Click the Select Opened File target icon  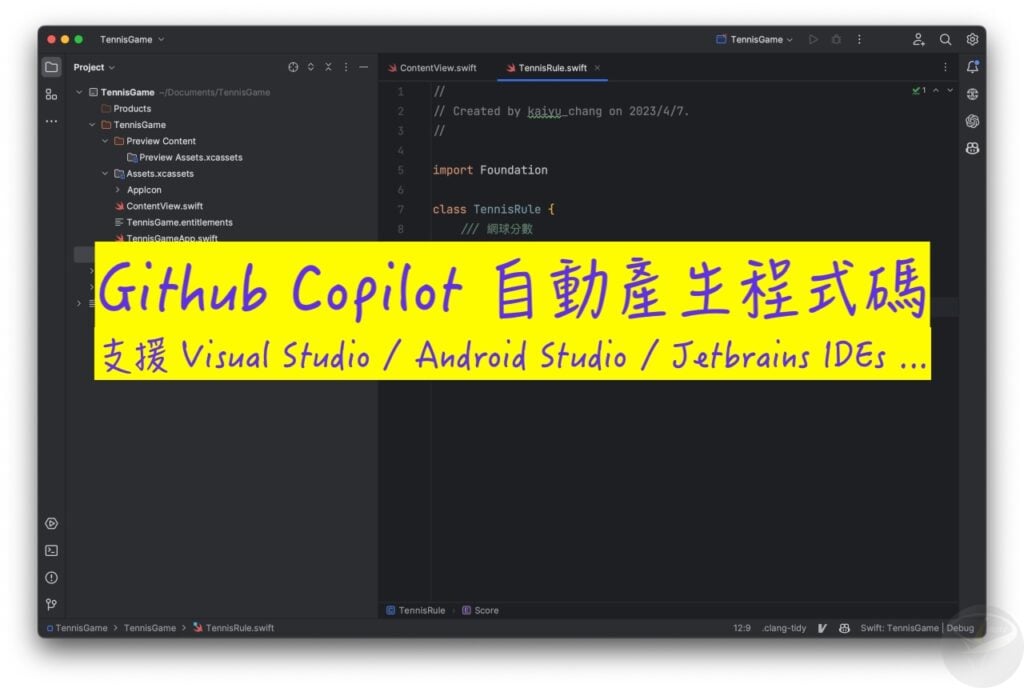(x=293, y=67)
